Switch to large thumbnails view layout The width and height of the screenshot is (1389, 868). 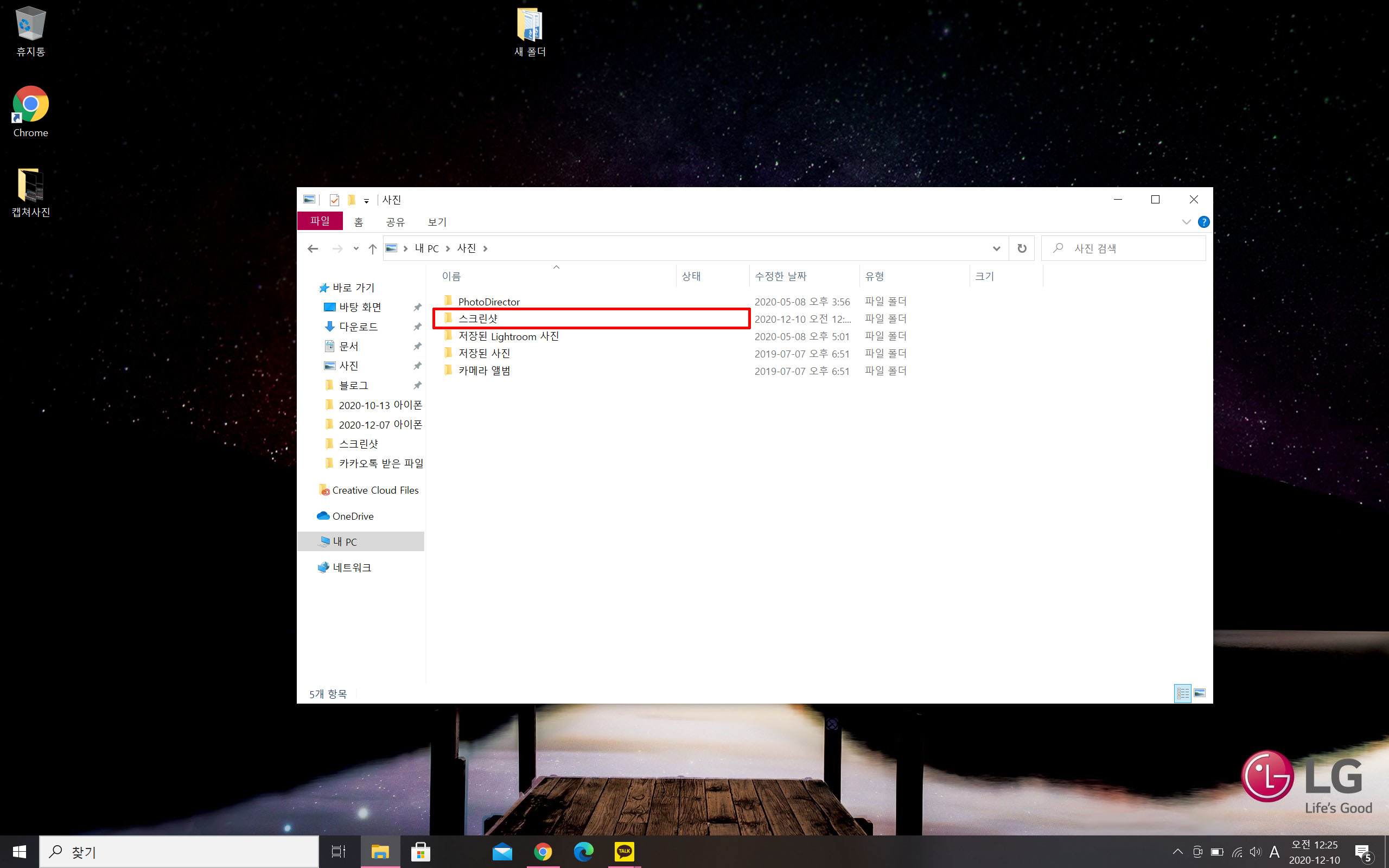click(1200, 693)
